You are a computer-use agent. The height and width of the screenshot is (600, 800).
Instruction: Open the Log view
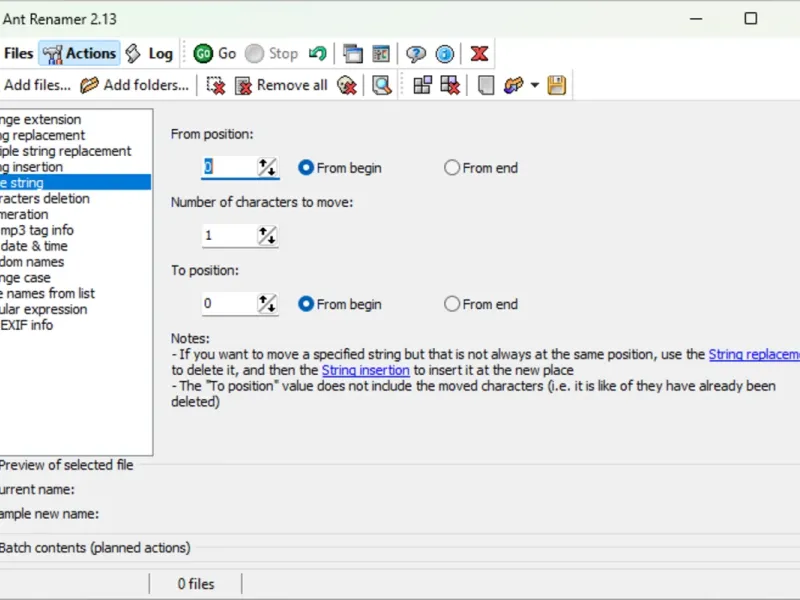[x=149, y=53]
